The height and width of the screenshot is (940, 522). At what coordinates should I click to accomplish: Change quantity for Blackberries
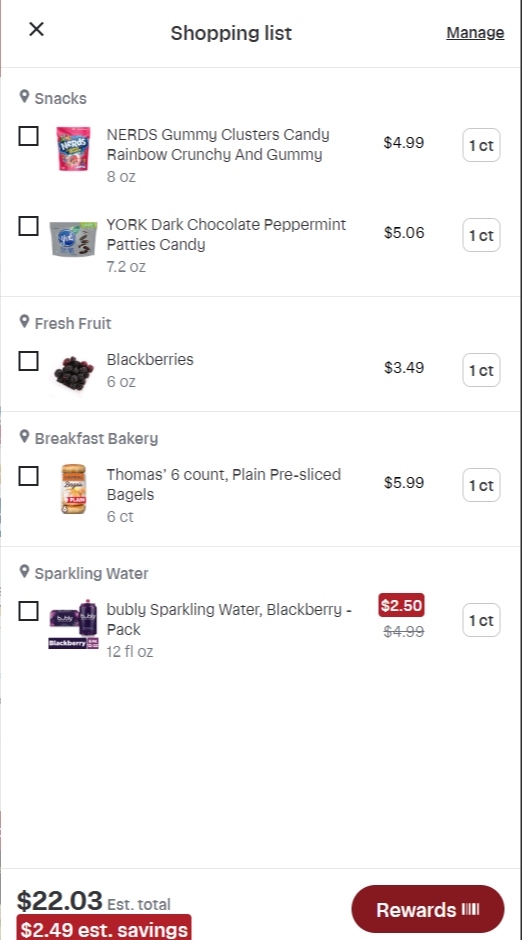tap(481, 370)
